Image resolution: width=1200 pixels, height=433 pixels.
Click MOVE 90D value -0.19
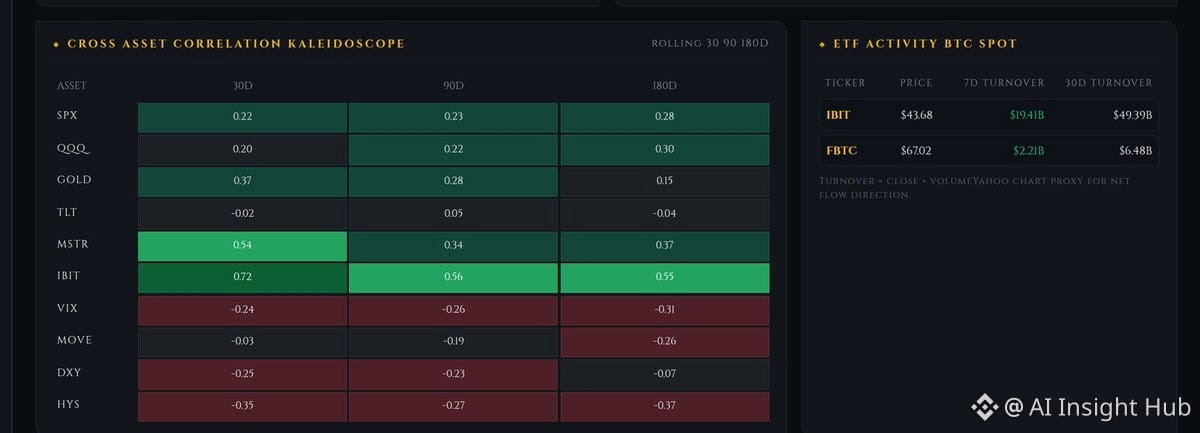click(453, 342)
